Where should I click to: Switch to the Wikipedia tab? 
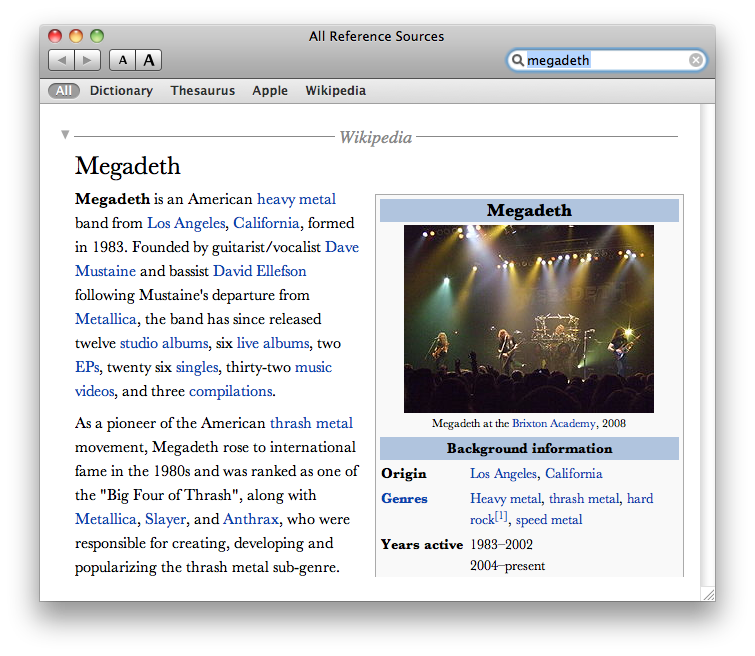coord(336,91)
